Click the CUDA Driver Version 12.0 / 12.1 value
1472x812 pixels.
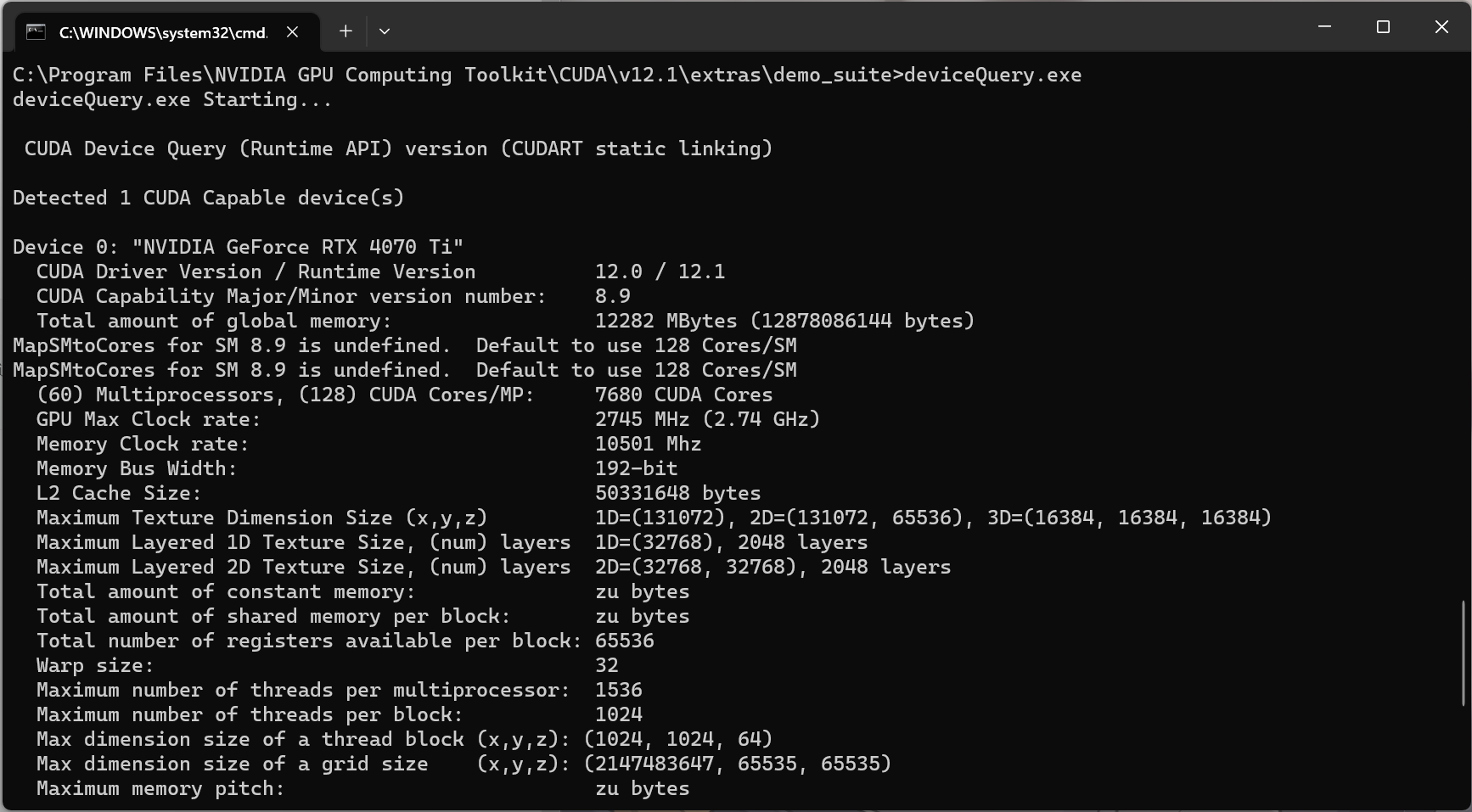tap(660, 272)
